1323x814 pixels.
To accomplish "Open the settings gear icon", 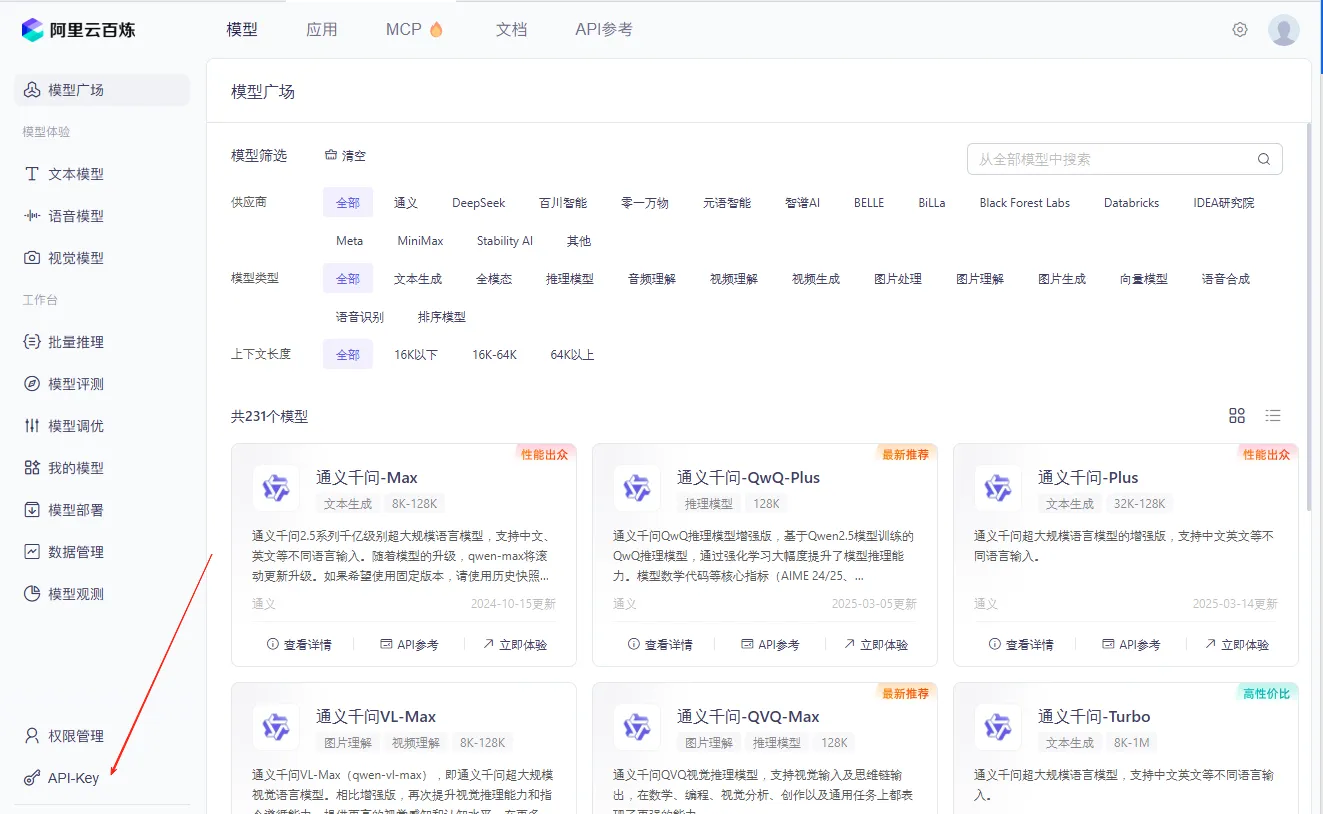I will pyautogui.click(x=1240, y=30).
